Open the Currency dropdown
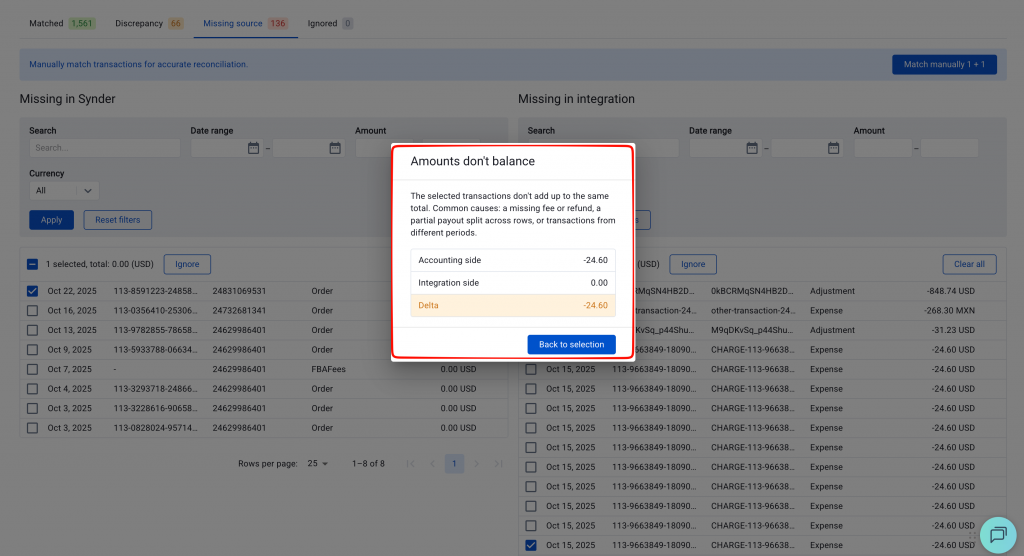 pos(64,191)
